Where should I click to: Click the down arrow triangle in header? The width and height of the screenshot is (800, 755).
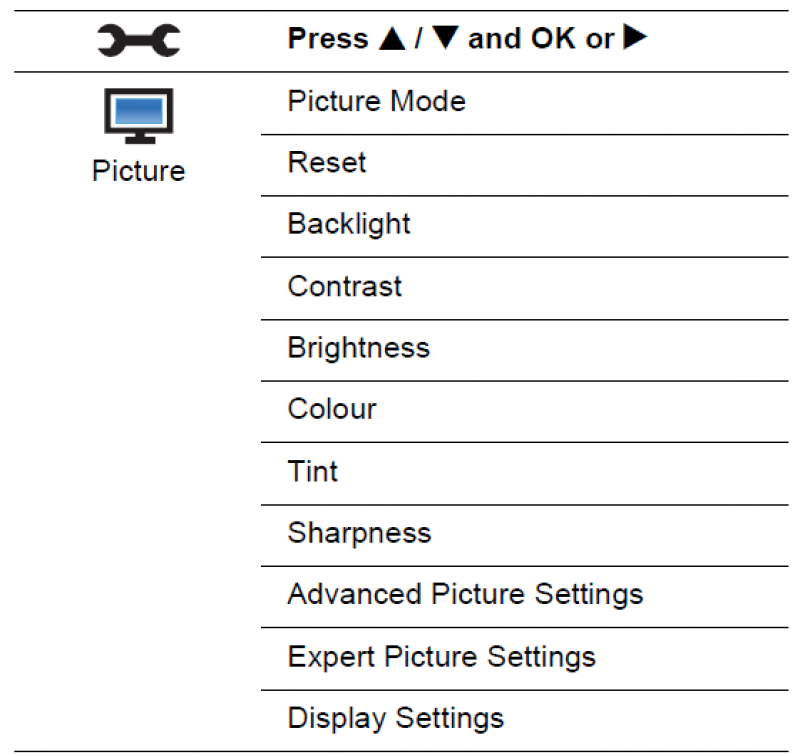(445, 38)
